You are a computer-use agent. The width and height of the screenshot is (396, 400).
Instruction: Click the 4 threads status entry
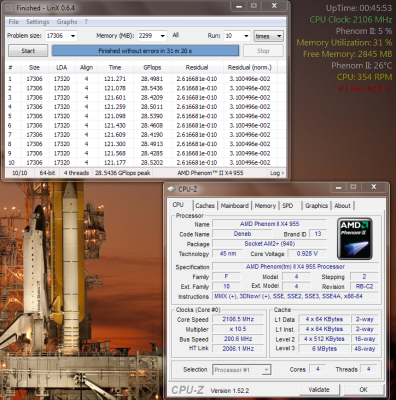point(76,173)
